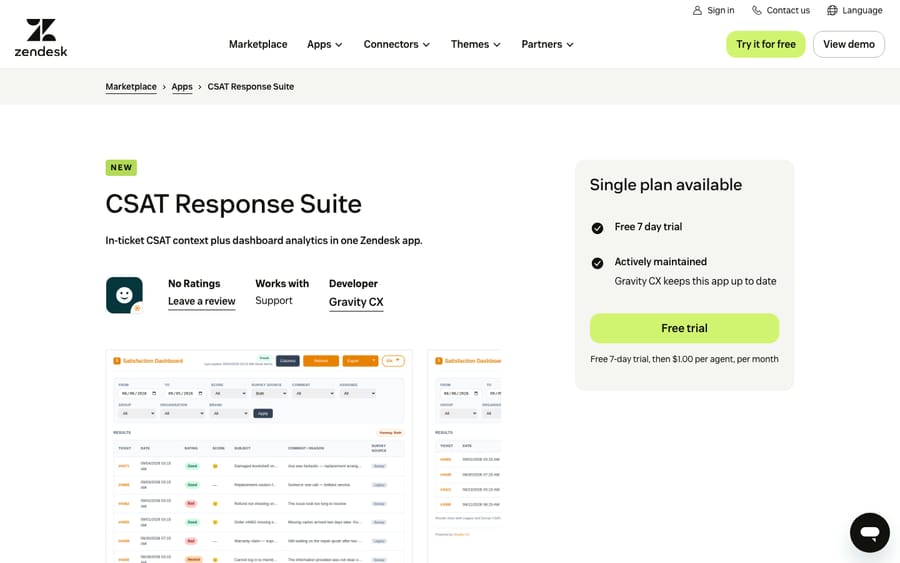Viewport: 900px width, 563px height.
Task: View the second partially shown dashboard screenshot
Action: click(464, 456)
